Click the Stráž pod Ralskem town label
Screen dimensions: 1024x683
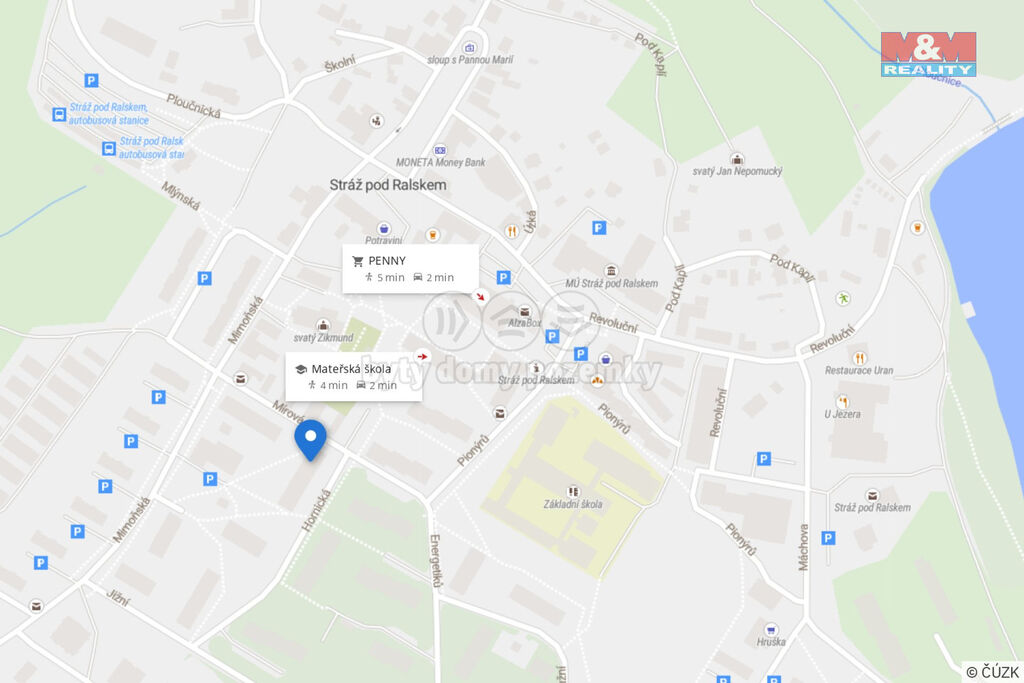pyautogui.click(x=388, y=185)
